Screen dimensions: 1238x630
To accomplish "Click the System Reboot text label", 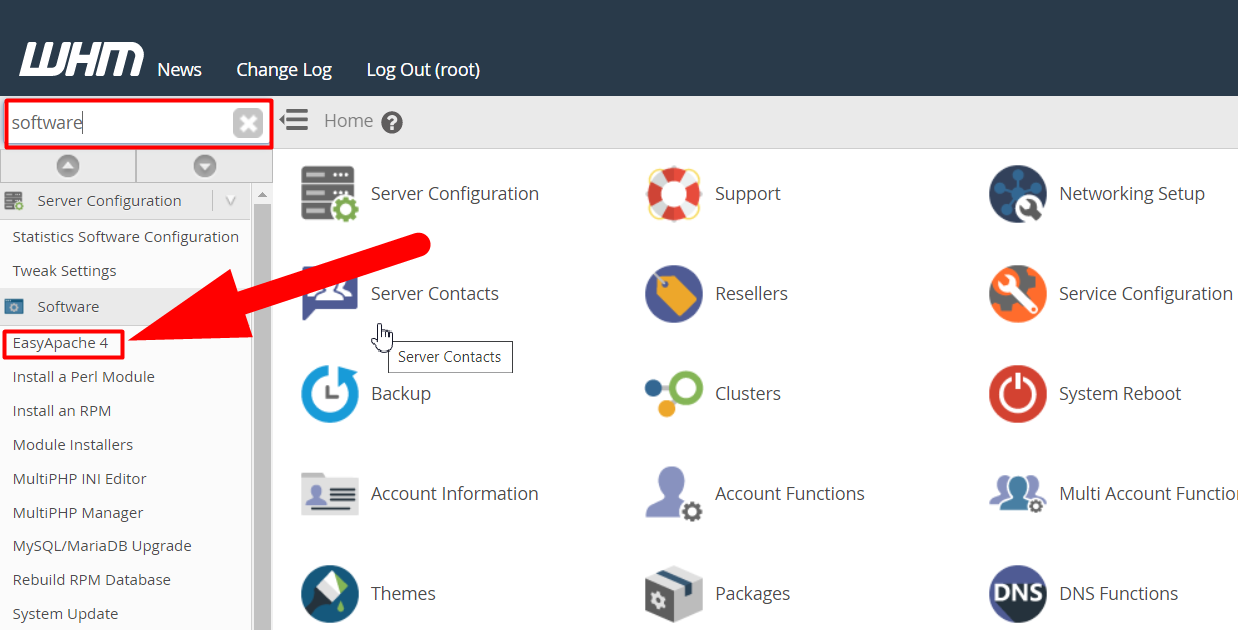I will click(1120, 394).
